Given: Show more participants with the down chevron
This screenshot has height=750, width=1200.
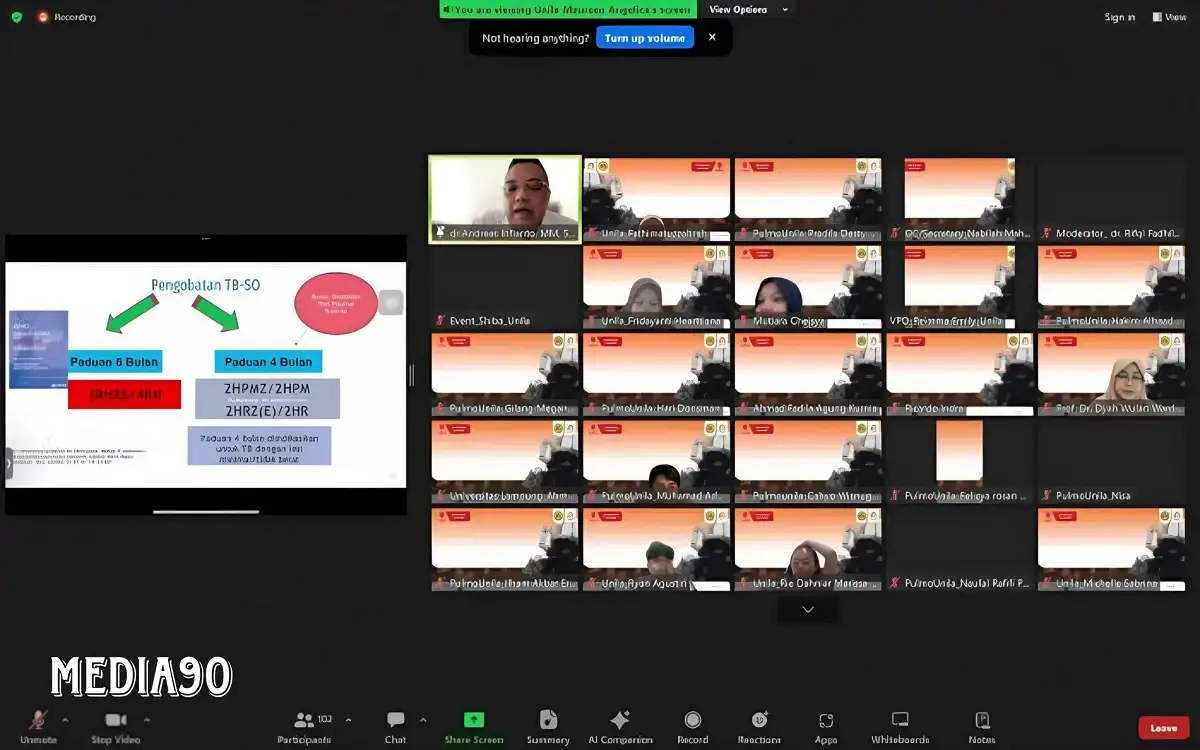Looking at the screenshot, I should point(808,610).
